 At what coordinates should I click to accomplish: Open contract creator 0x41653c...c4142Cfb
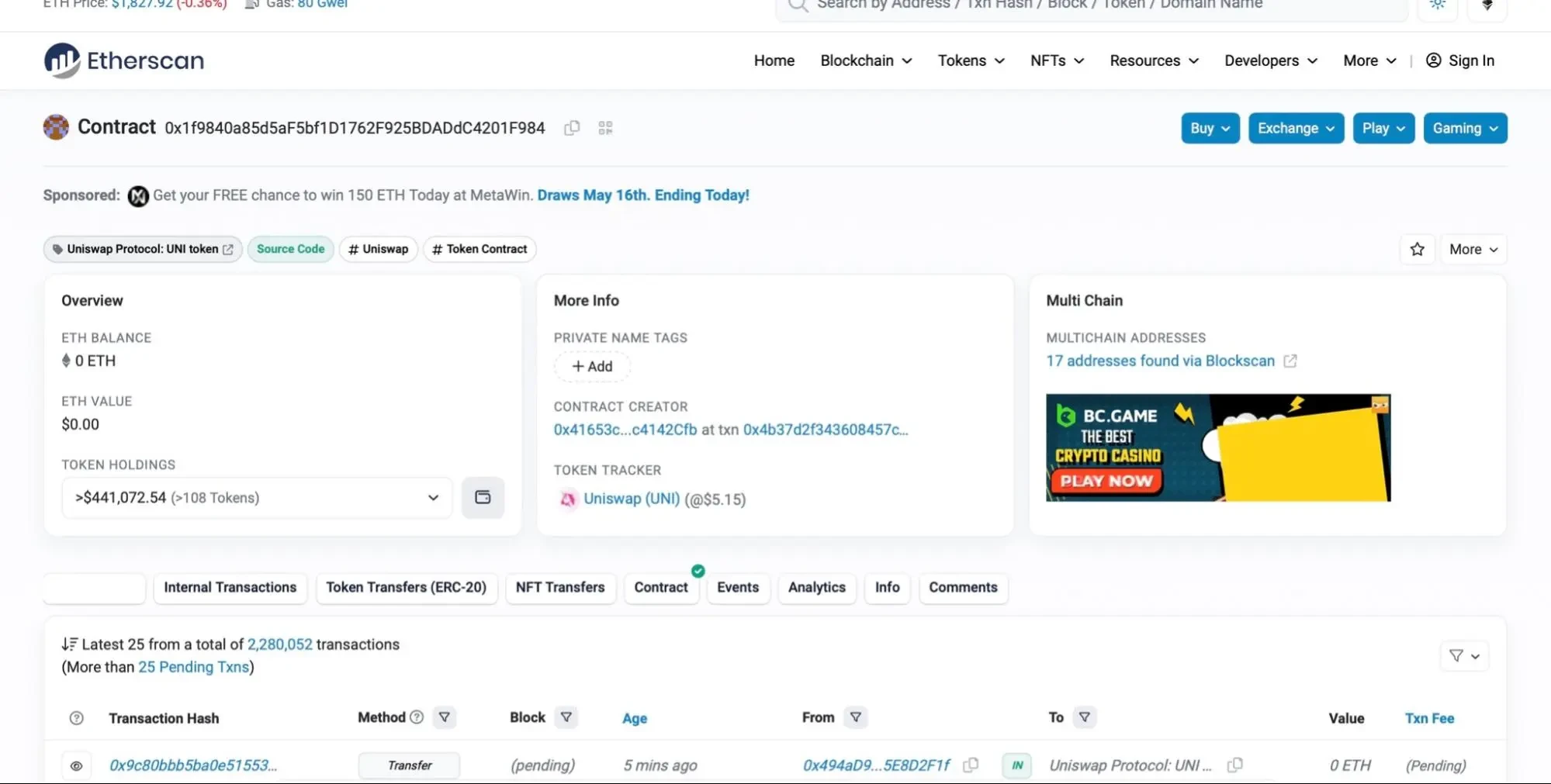pos(625,430)
